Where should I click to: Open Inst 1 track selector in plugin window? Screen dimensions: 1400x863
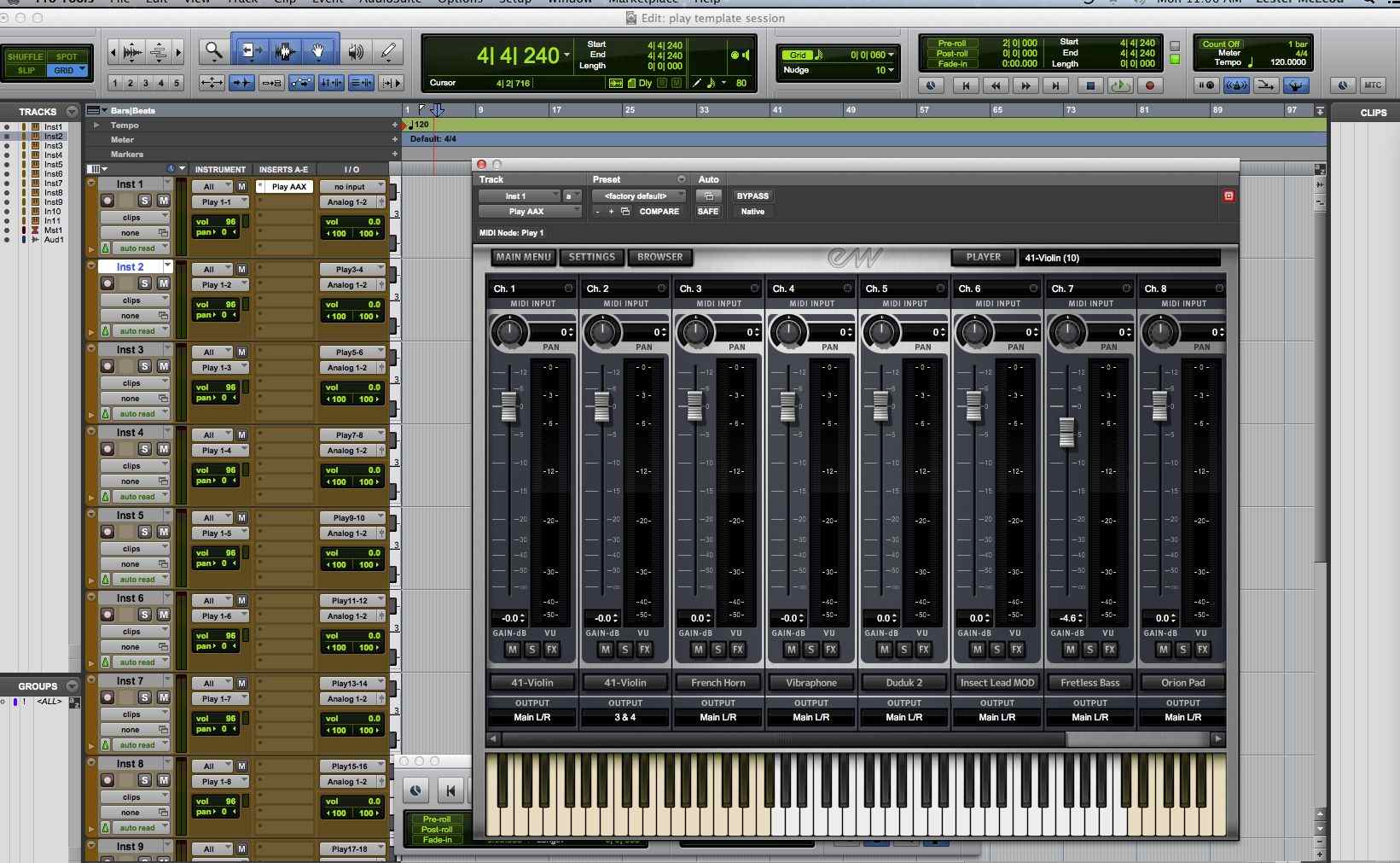pos(519,196)
